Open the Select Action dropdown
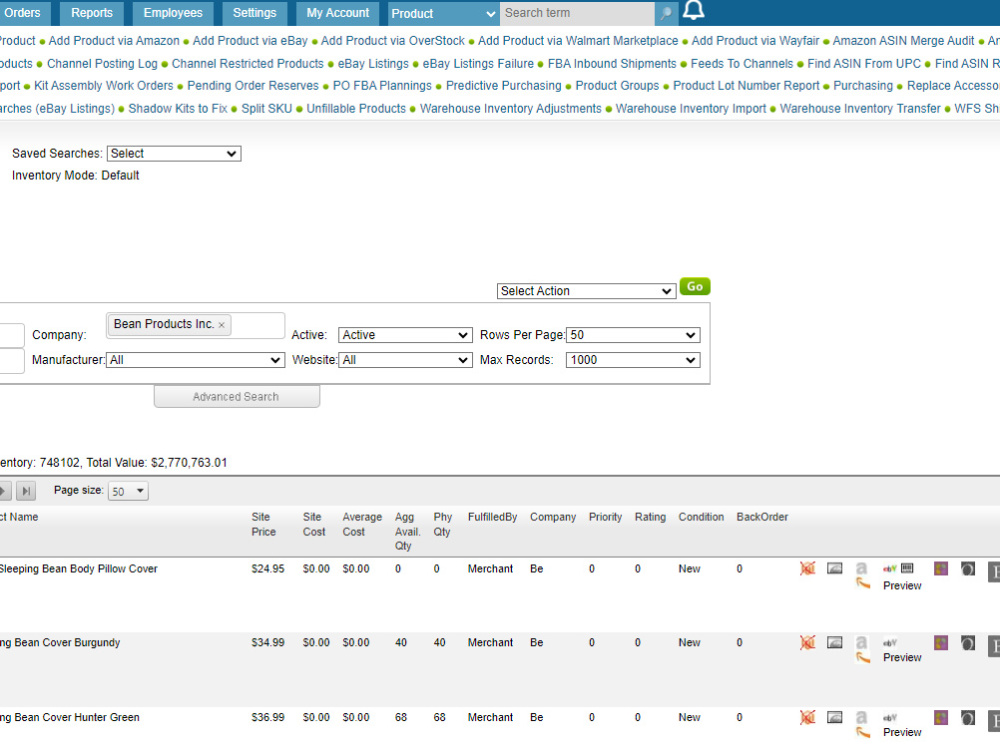 [586, 291]
